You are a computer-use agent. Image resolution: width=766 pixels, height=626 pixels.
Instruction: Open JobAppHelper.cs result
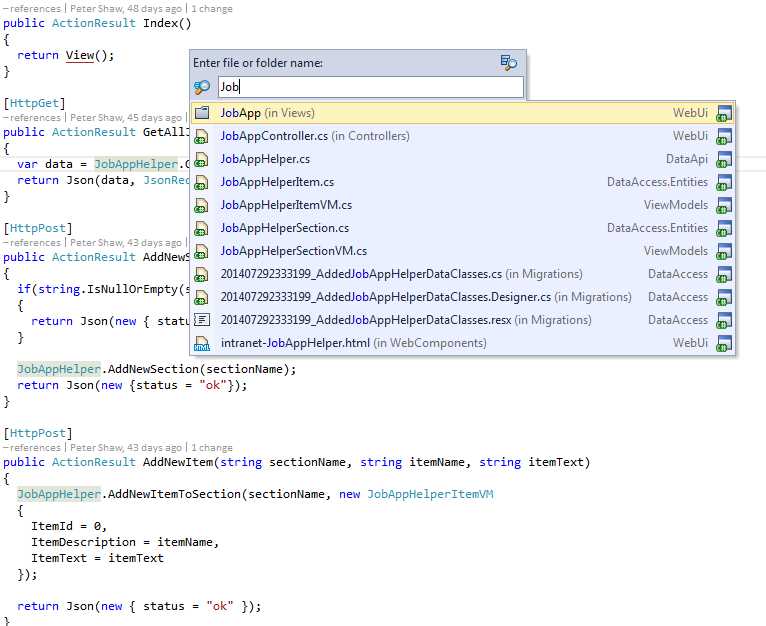point(463,159)
